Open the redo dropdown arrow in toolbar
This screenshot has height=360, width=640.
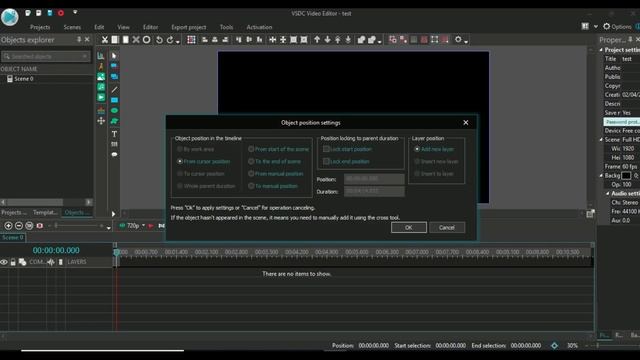point(178,41)
